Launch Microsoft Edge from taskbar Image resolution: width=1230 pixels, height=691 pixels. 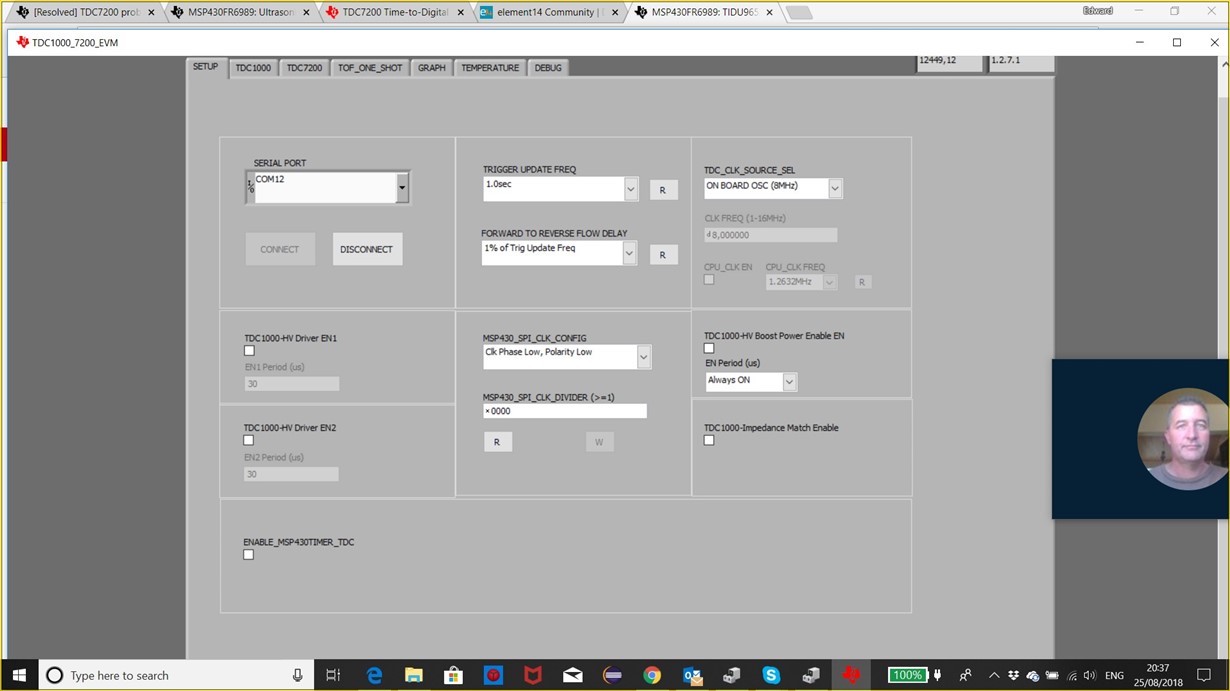(375, 675)
